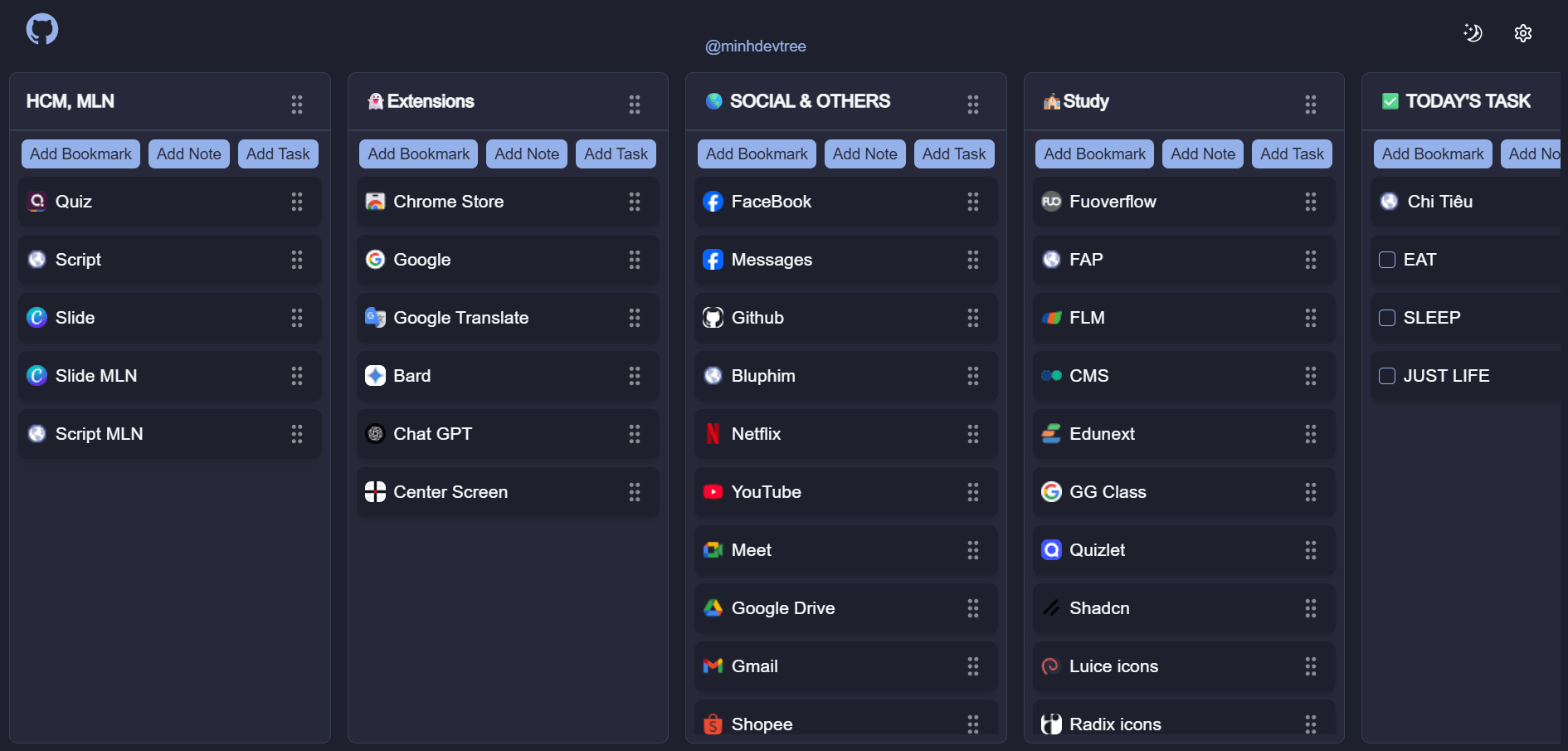Viewport: 1568px width, 751px height.
Task: Select the Google Translate bookmark
Action: pyautogui.click(x=460, y=318)
